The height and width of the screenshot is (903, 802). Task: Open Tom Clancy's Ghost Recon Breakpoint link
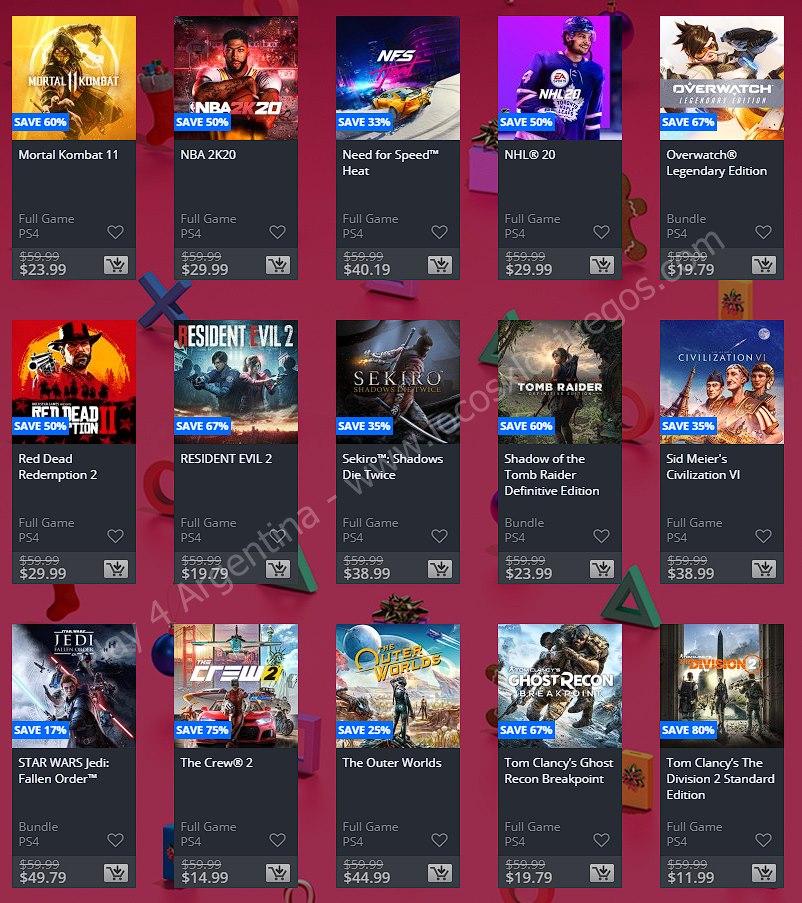(558, 771)
